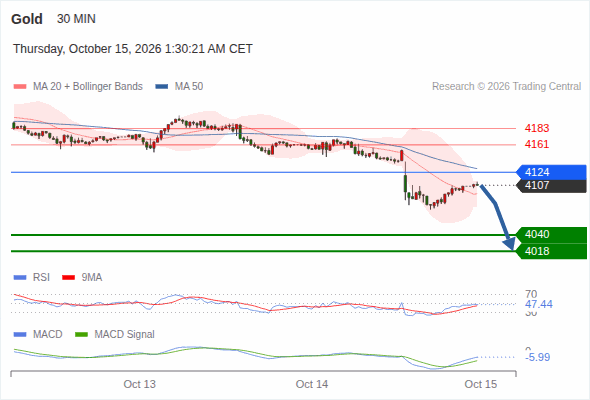590x400 pixels.
Task: Click the red 9MA legend marker
Action: coord(68,278)
